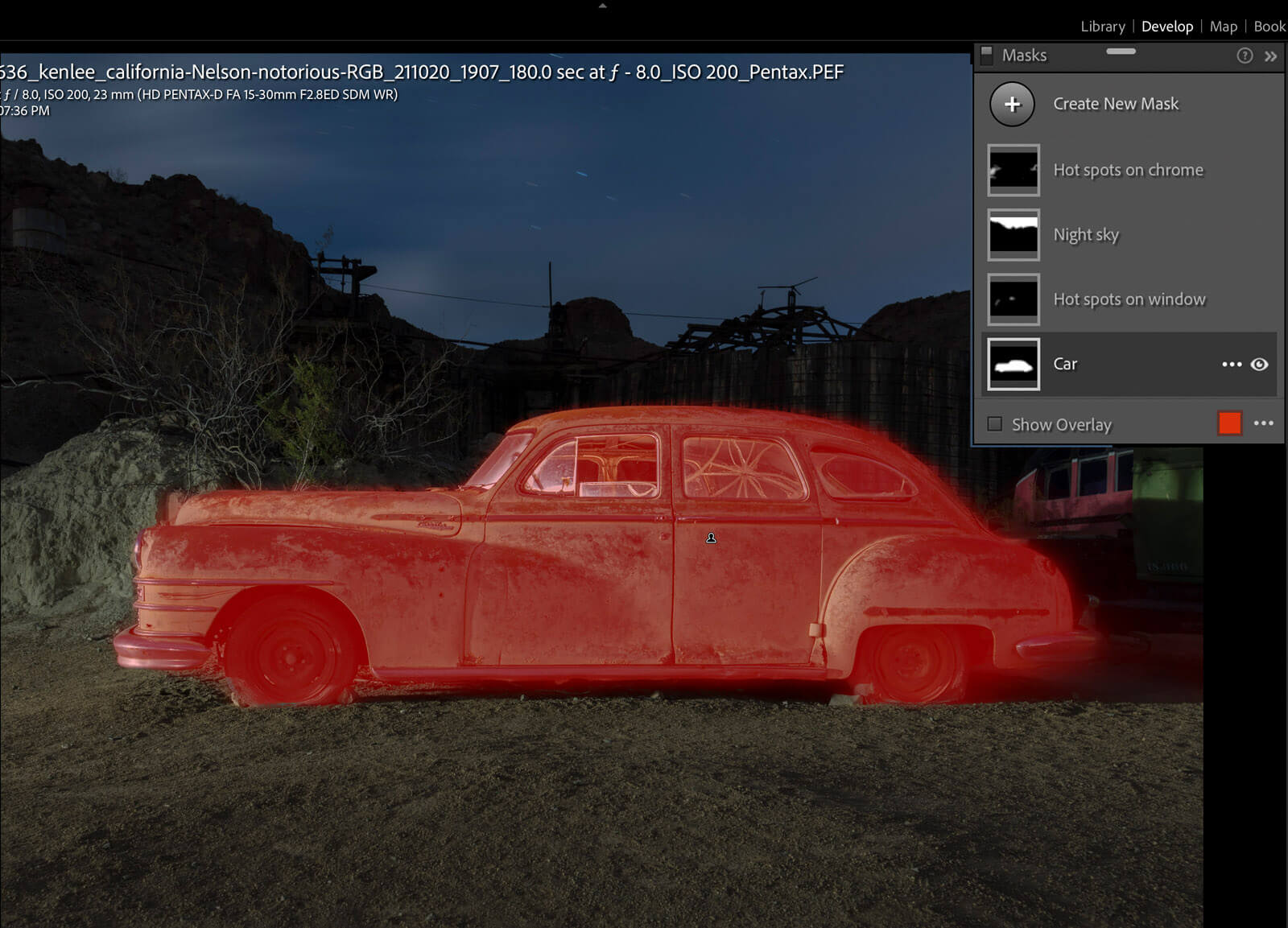Screen dimensions: 1288x928
Task: Toggle the Masks panel on/off switch
Action: [987, 55]
